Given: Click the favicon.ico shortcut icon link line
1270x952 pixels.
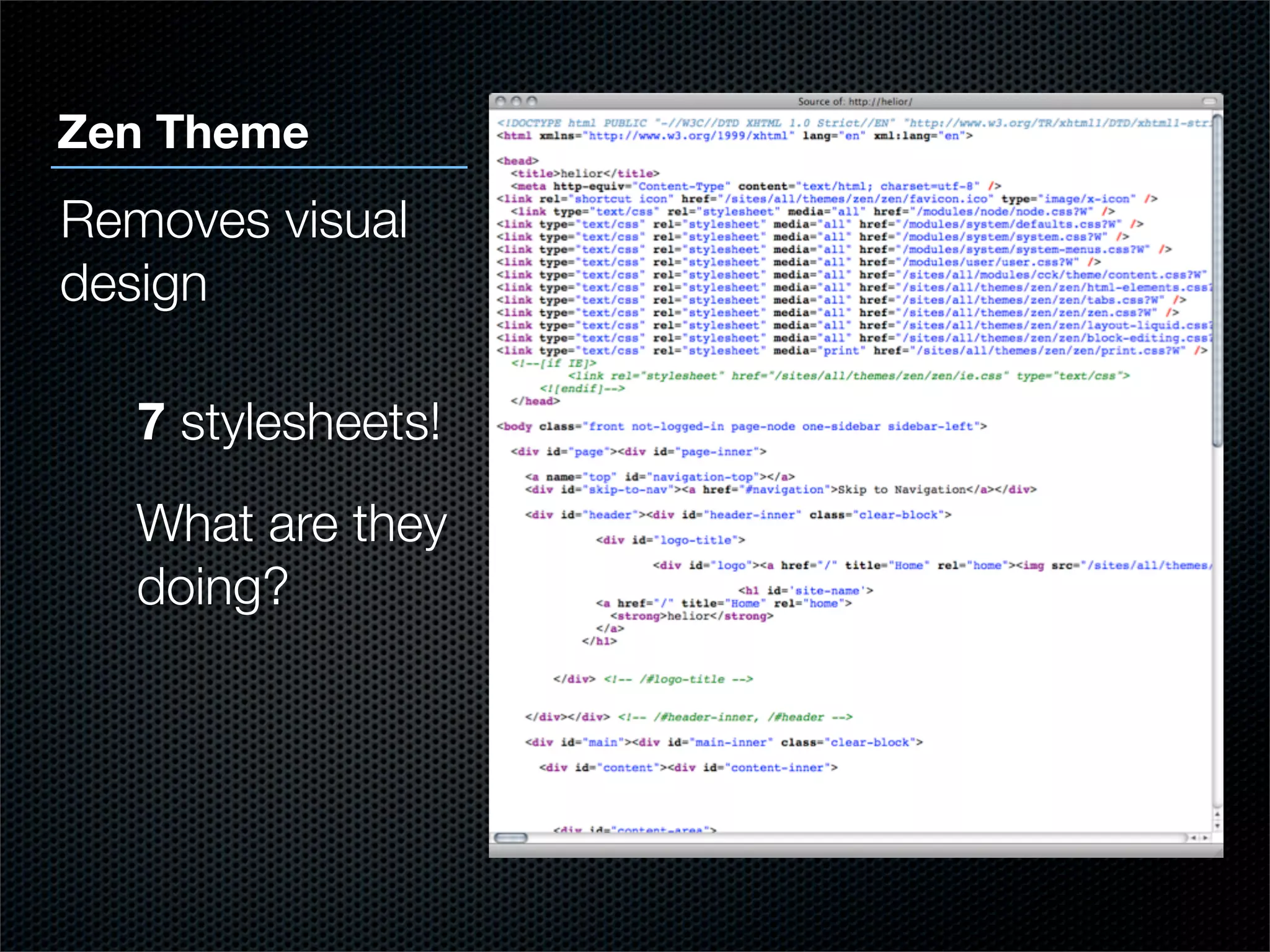Looking at the screenshot, I should (x=827, y=199).
